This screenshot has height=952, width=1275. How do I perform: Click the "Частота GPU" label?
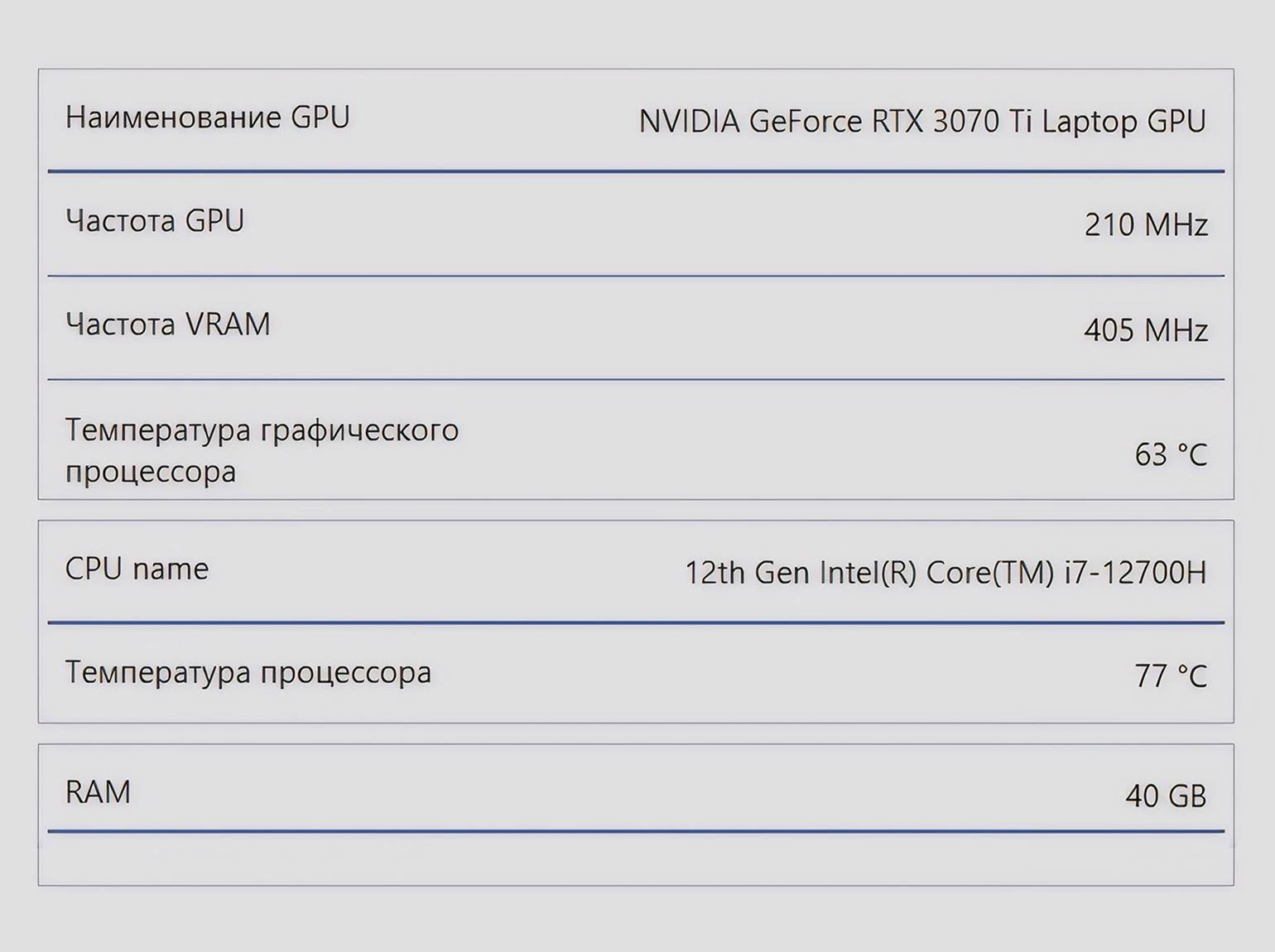tap(155, 221)
